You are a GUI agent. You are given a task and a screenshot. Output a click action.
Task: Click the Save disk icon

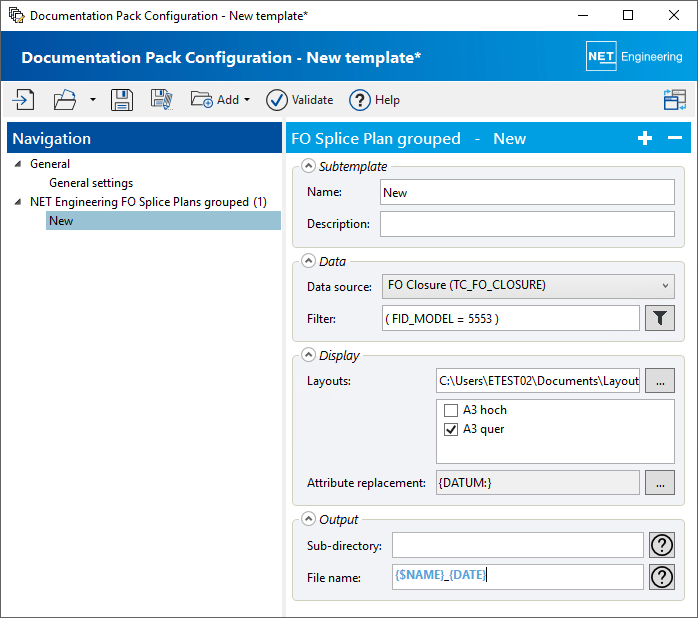122,99
